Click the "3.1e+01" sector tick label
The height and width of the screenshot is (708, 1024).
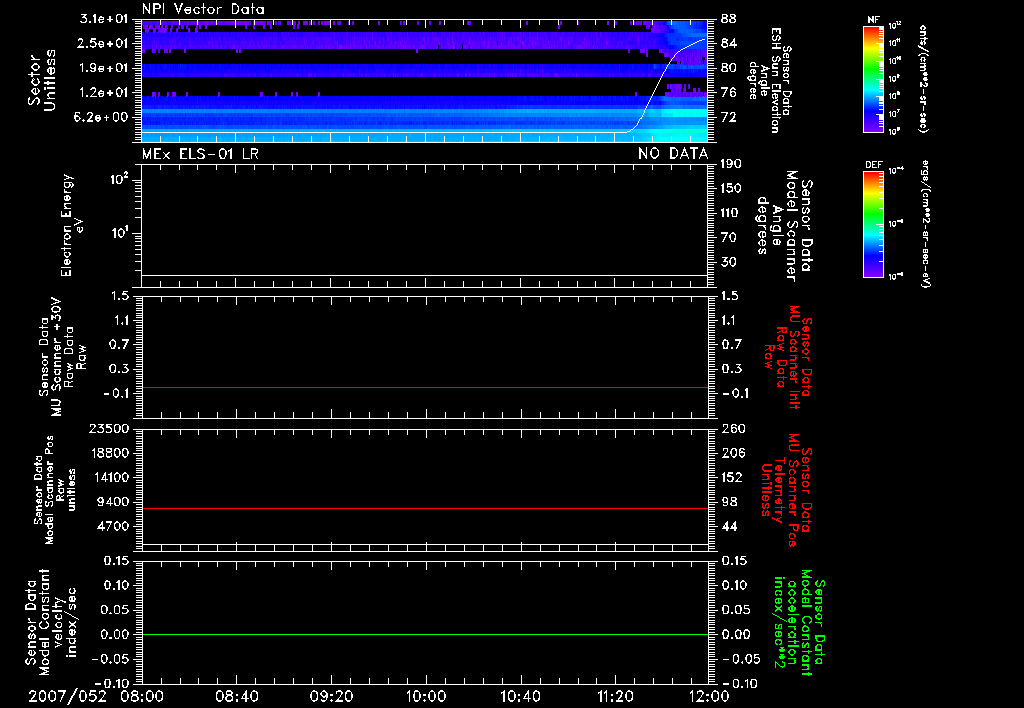104,19
